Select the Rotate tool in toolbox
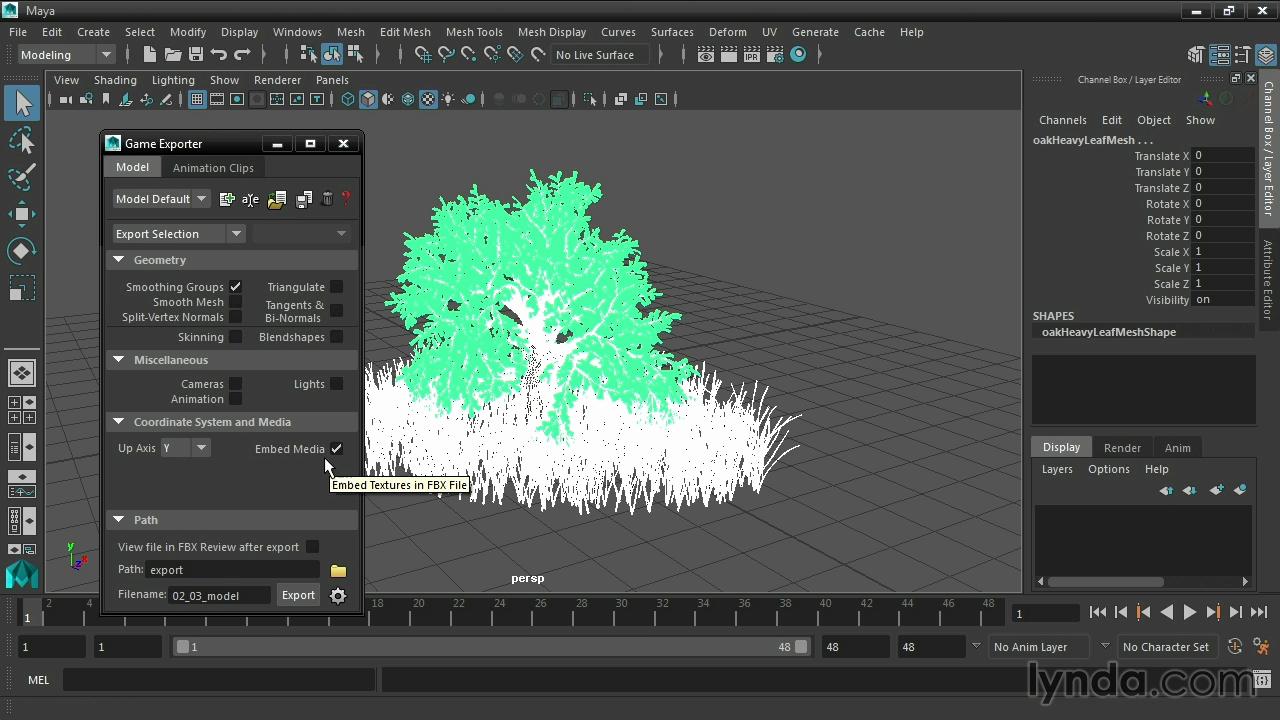1280x720 pixels. pyautogui.click(x=22, y=250)
